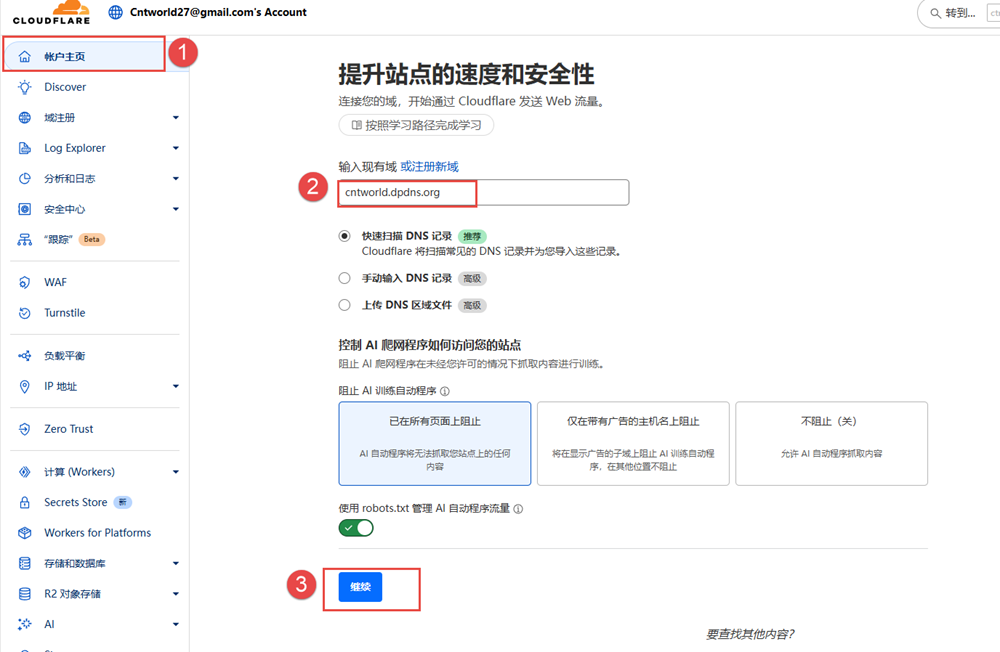Open Workers for Platforms in the sidebar
The height and width of the screenshot is (652, 1000).
[94, 533]
